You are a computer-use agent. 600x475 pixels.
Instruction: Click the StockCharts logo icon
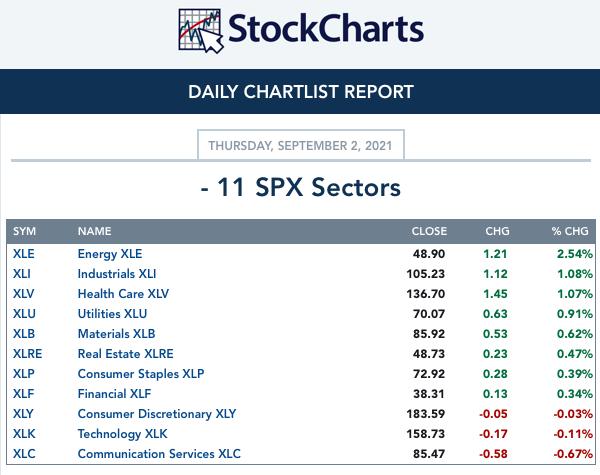(201, 31)
